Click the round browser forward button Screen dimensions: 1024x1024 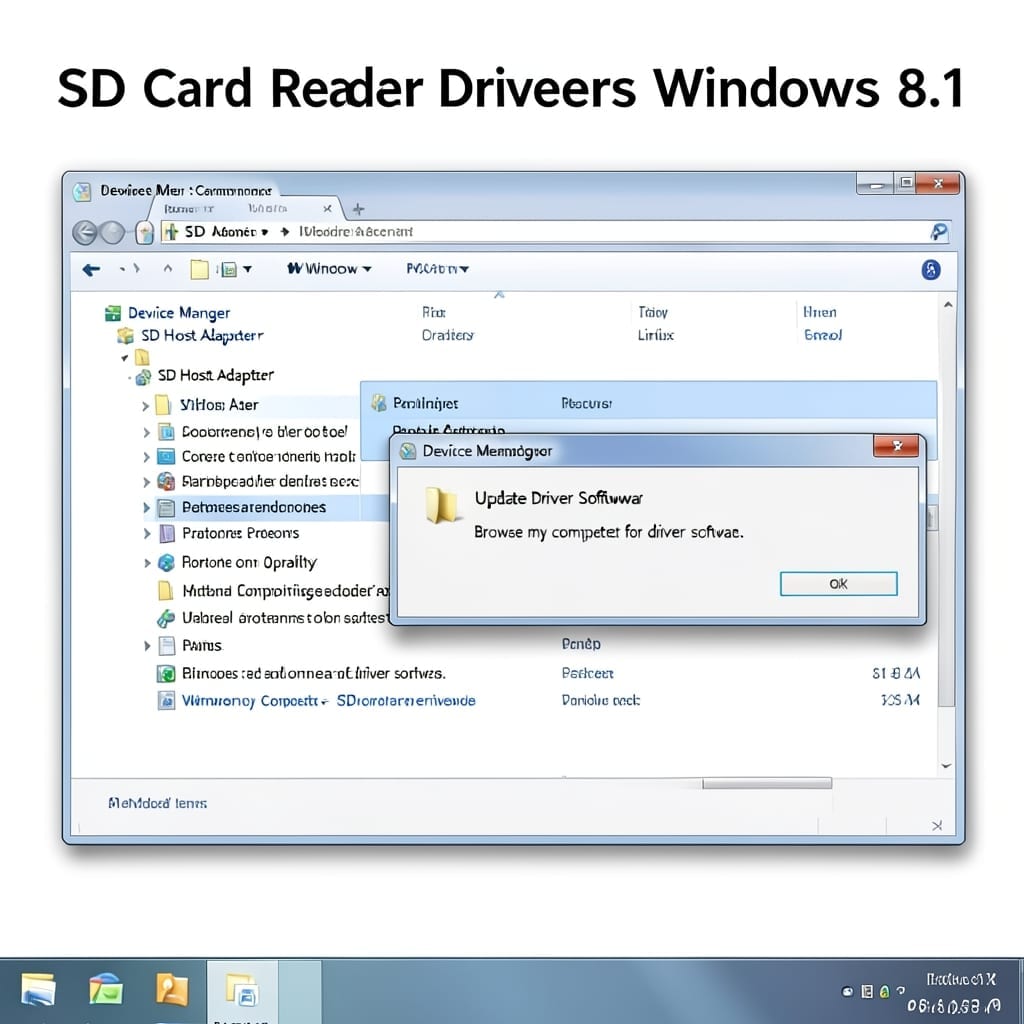[x=112, y=232]
